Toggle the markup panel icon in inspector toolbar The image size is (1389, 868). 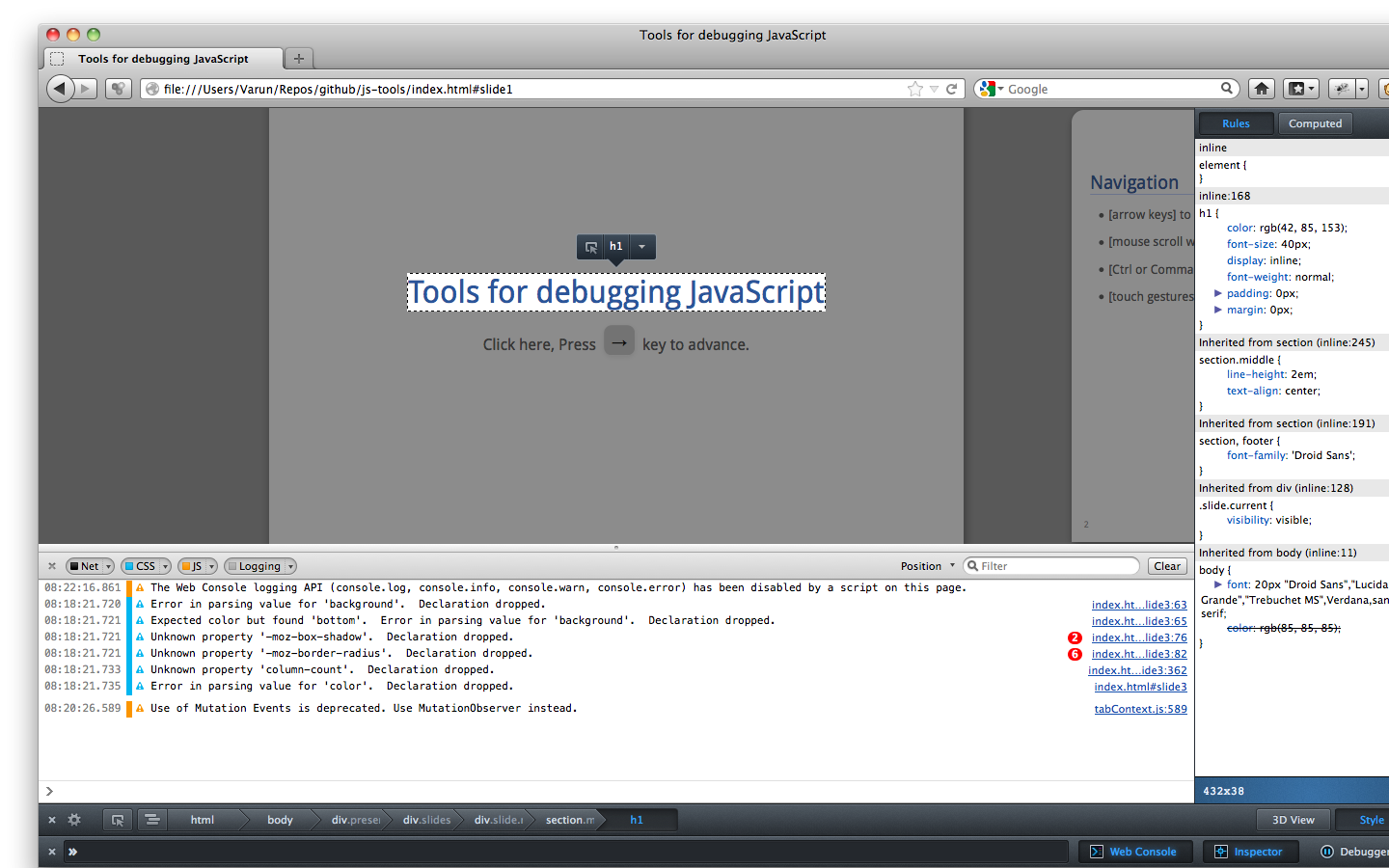(x=151, y=820)
